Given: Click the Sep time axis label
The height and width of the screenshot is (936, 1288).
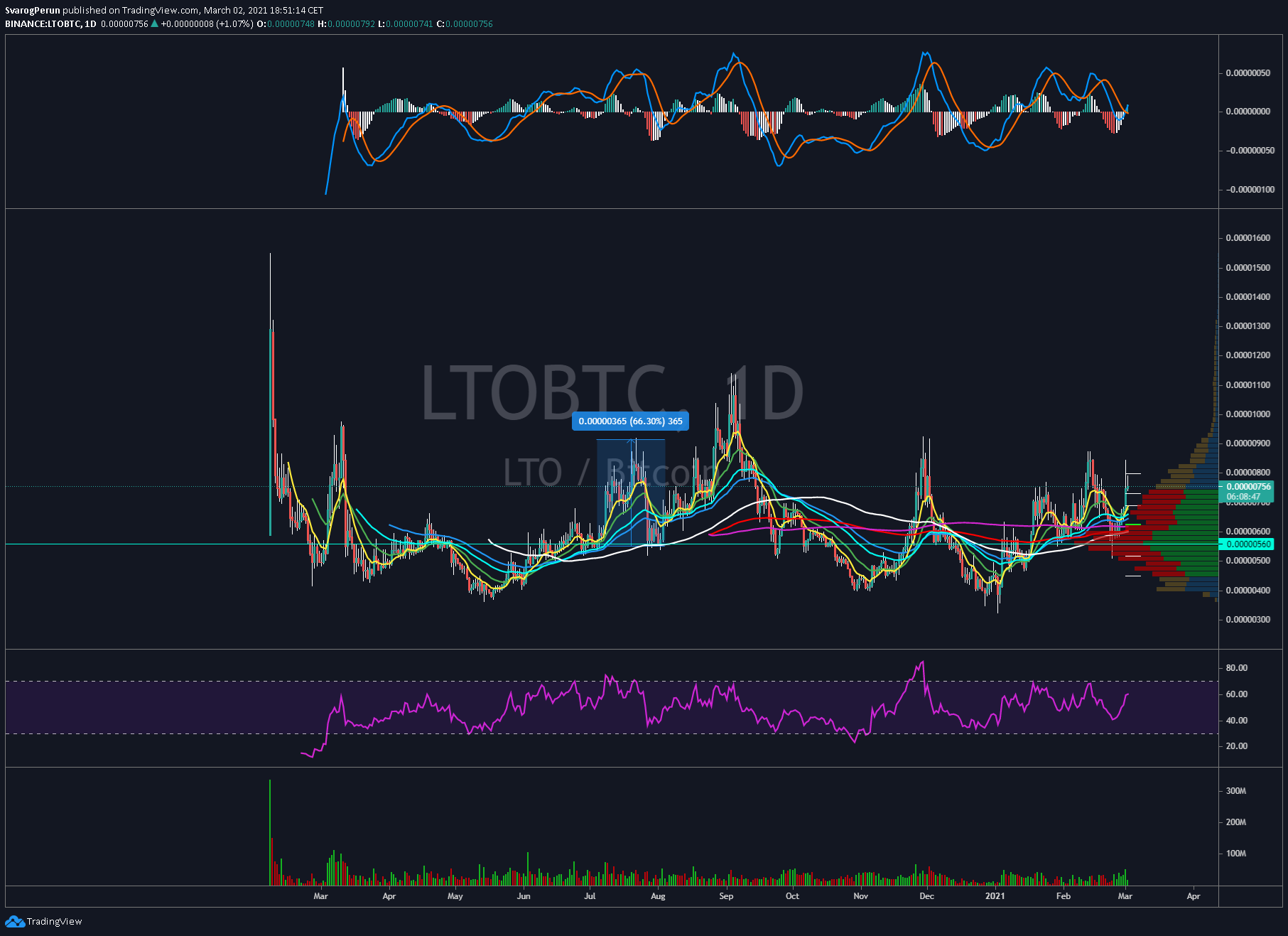Looking at the screenshot, I should (726, 896).
